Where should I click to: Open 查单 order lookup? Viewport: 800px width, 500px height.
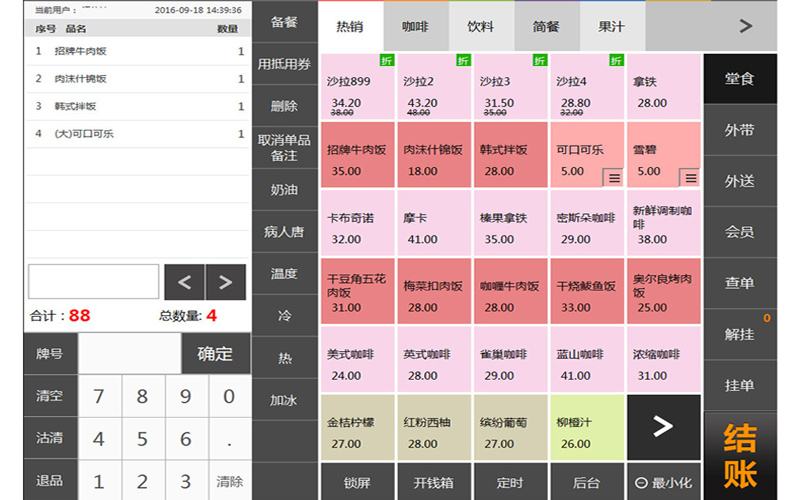pos(740,283)
